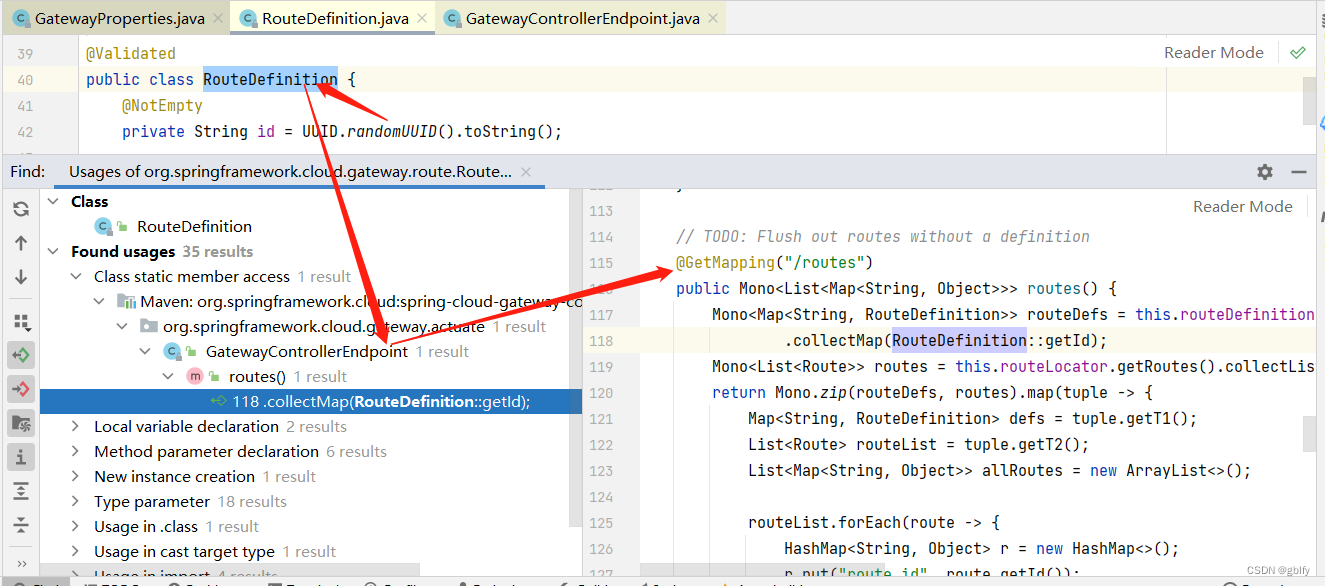Expand Method parameter declaration results
This screenshot has width=1325, height=586.
click(76, 451)
